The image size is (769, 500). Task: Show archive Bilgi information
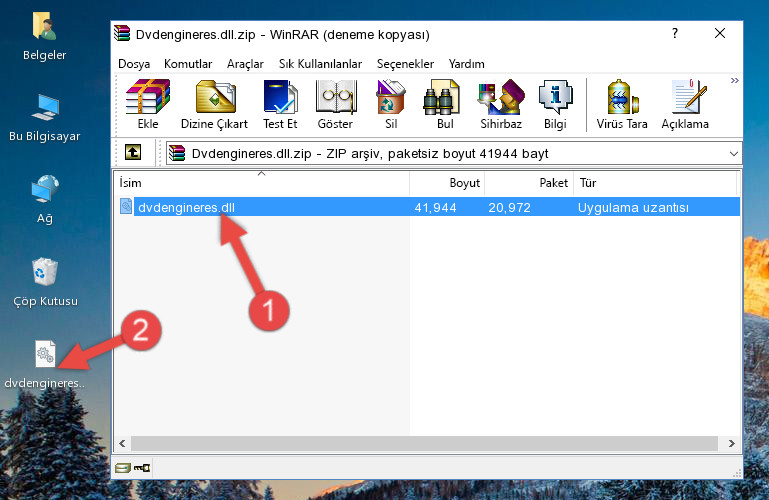[x=555, y=104]
